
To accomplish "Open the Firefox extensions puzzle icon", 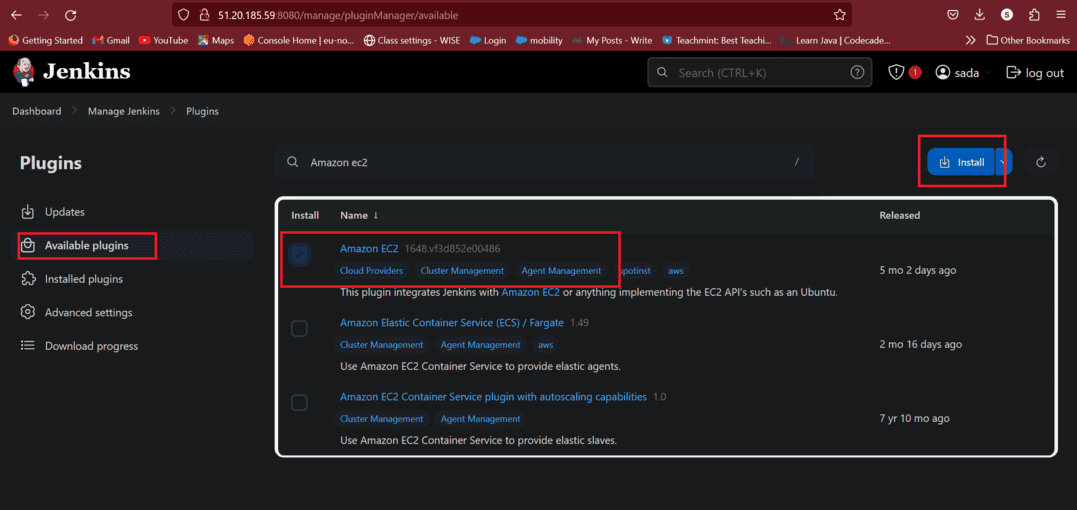I will (1034, 14).
